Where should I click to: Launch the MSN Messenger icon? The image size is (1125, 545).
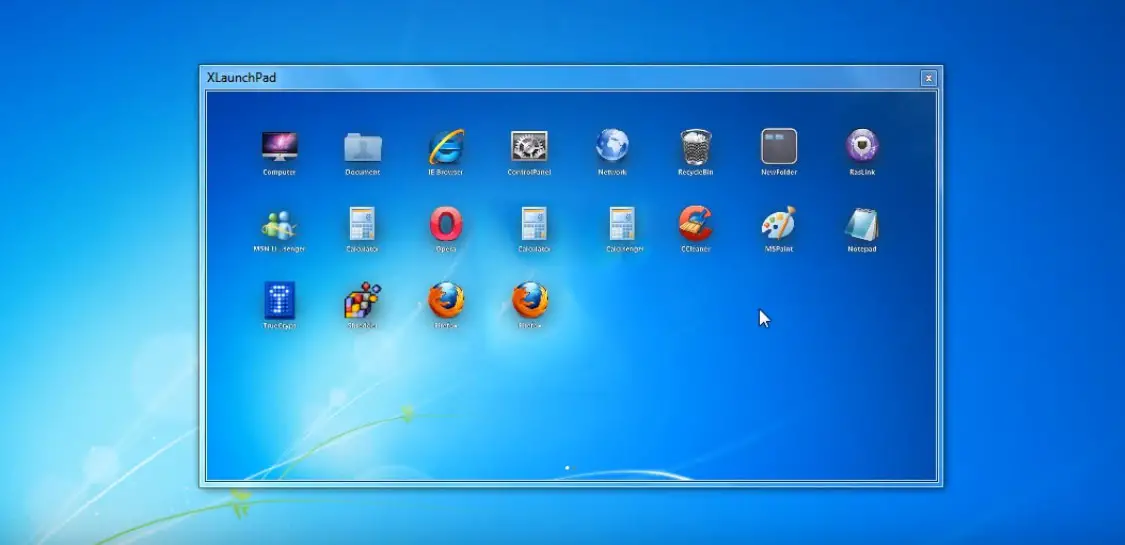[280, 224]
